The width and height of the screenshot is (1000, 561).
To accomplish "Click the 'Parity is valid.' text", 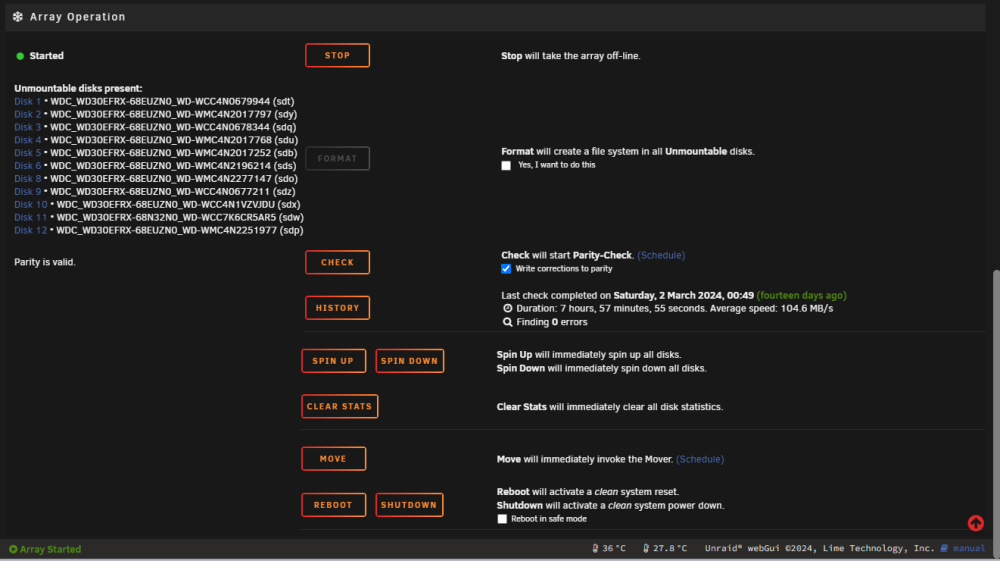I will 45,262.
